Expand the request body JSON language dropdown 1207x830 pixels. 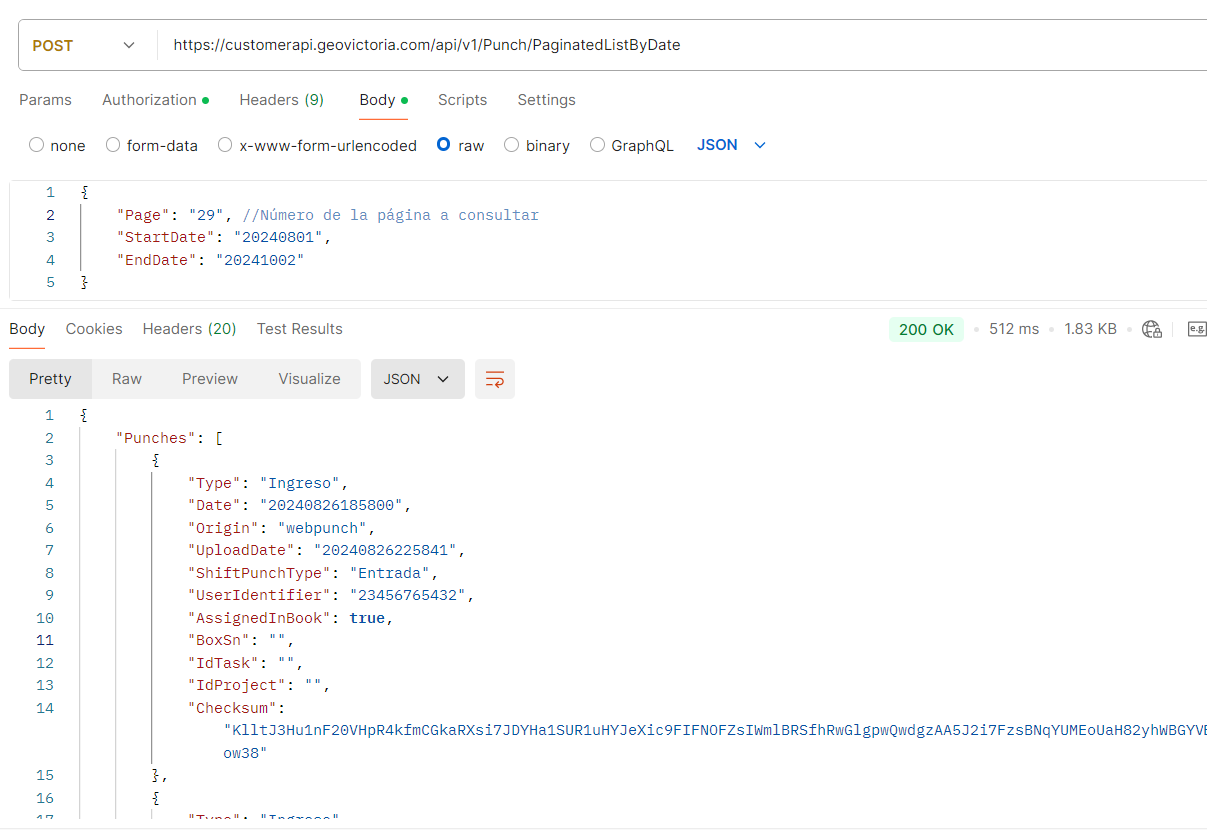[731, 145]
